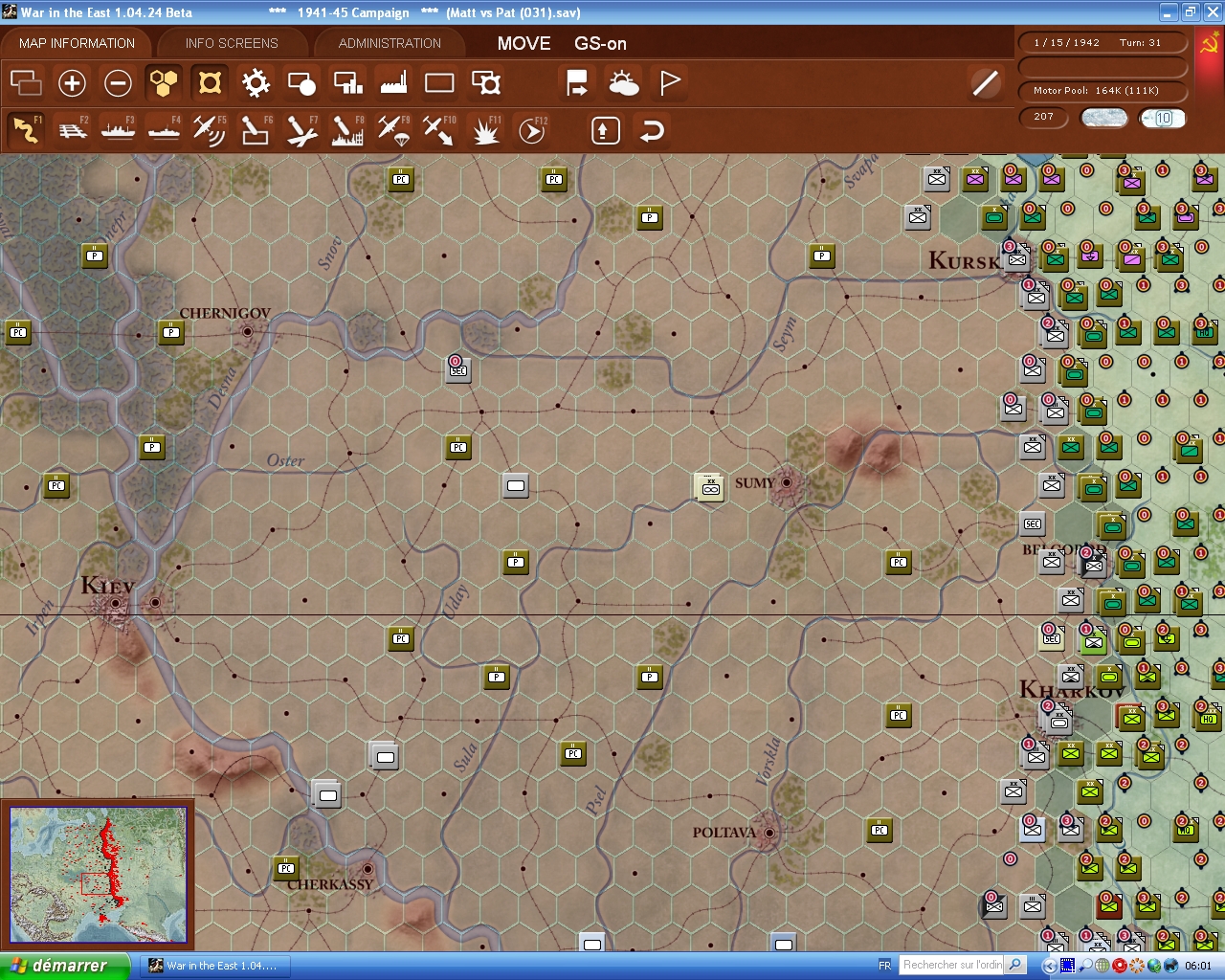Click the overview minimap
This screenshot has width=1225, height=980.
[98, 873]
